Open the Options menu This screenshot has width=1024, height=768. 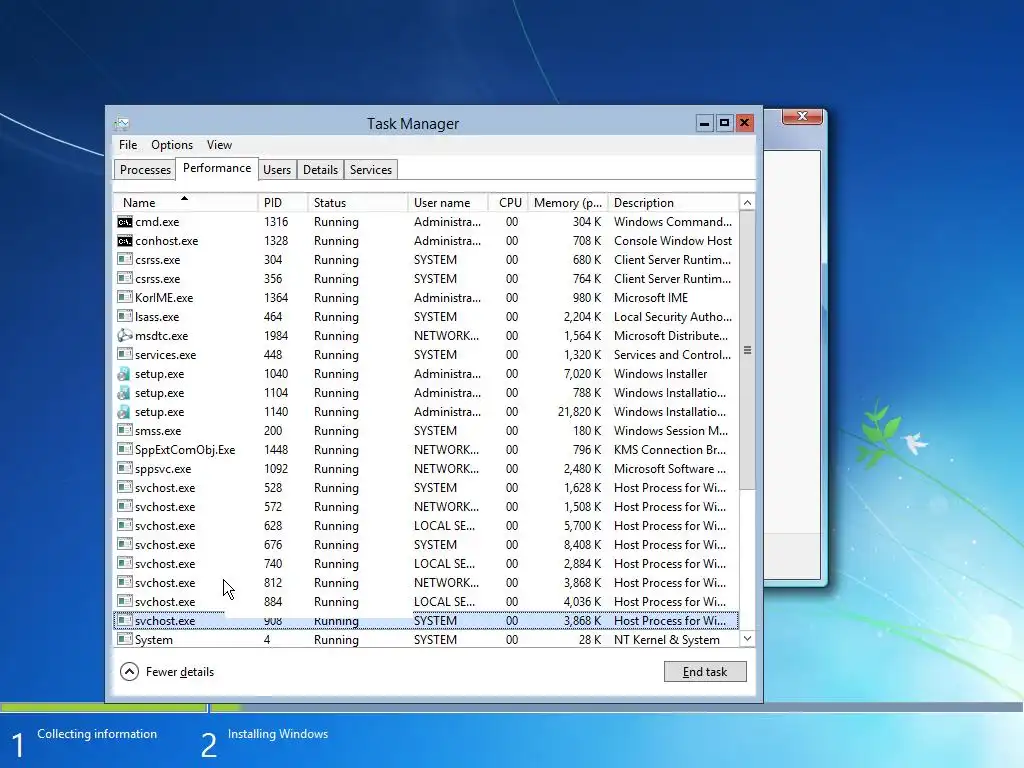pyautogui.click(x=172, y=145)
